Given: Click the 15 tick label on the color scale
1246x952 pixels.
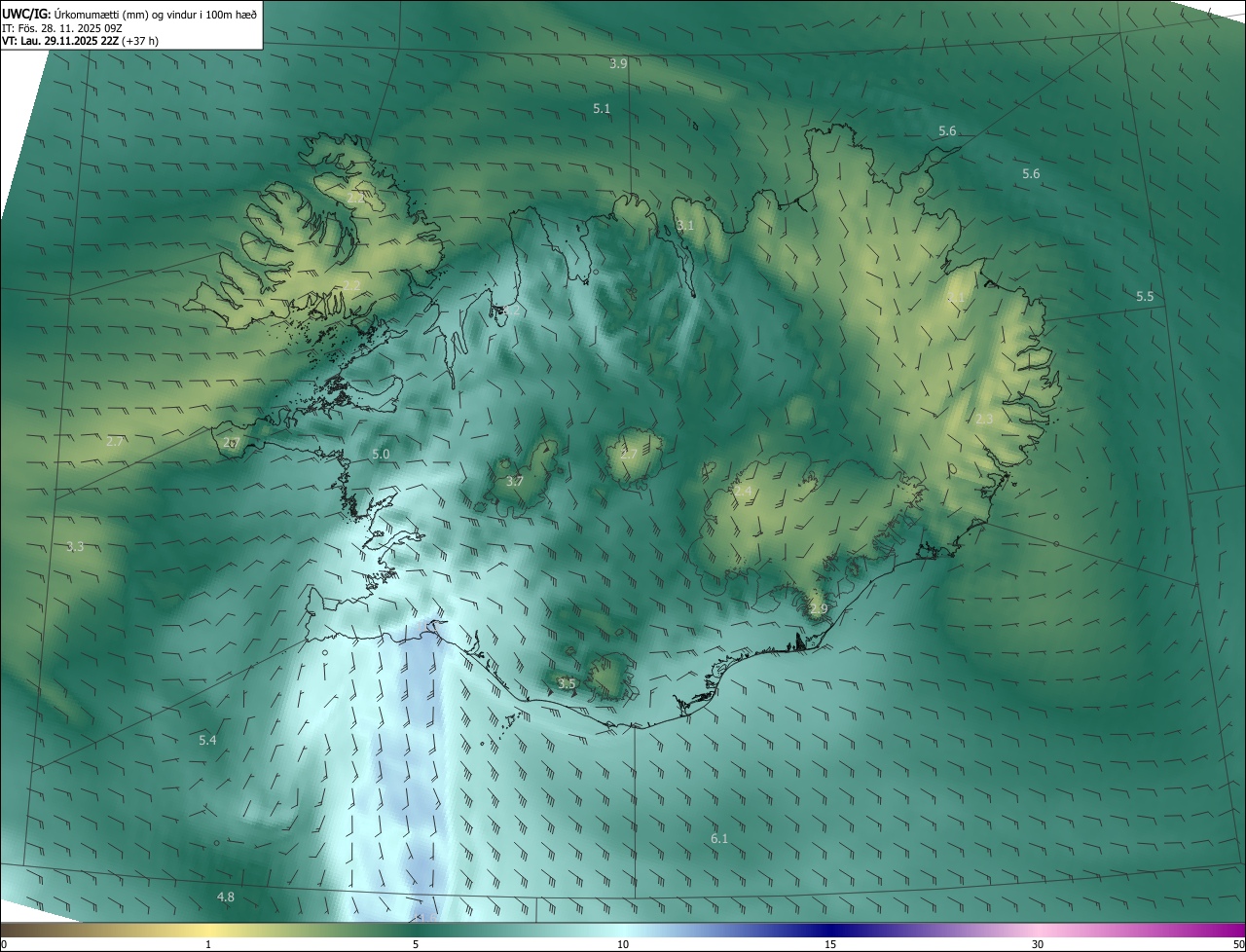Looking at the screenshot, I should [830, 945].
